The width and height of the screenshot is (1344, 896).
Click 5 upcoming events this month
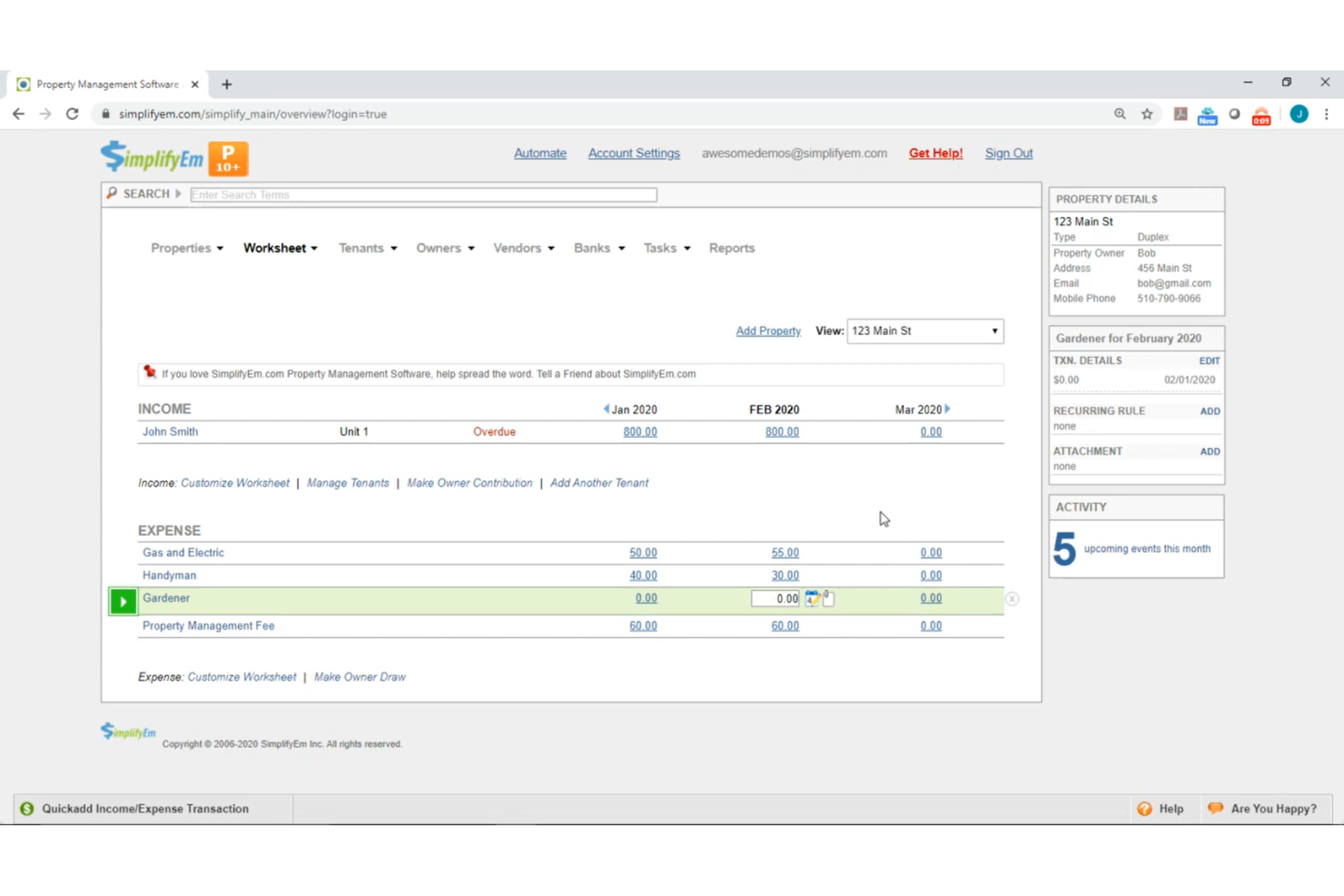coord(1132,549)
